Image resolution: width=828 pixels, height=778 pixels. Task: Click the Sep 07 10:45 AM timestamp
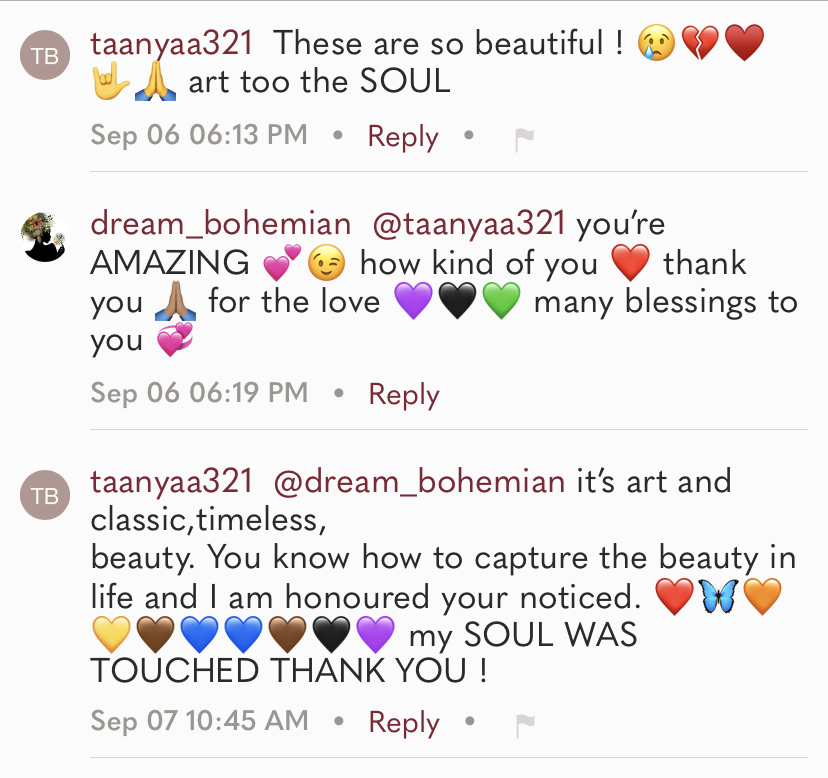199,721
